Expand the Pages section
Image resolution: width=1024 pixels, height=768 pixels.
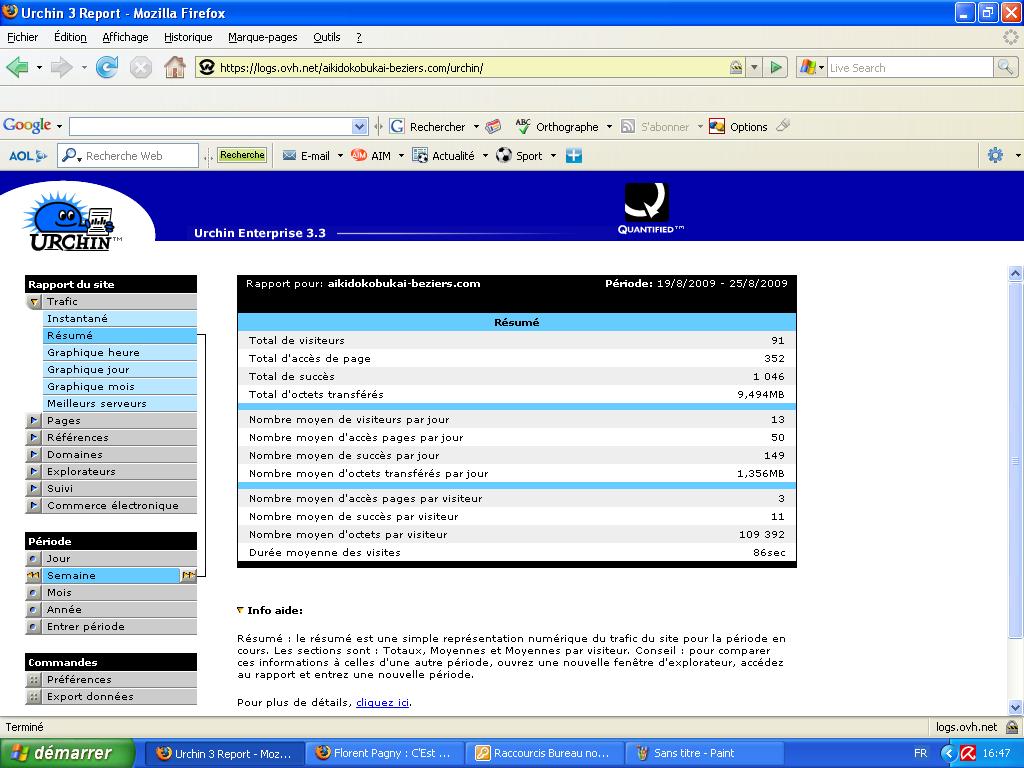pos(34,421)
